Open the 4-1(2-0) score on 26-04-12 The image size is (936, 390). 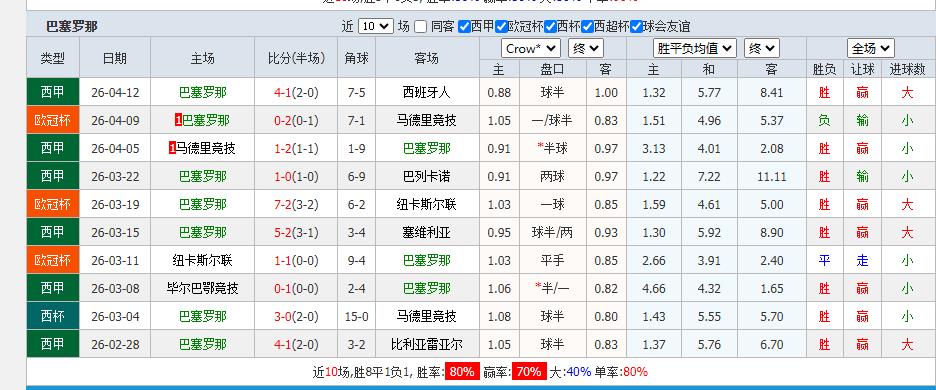click(296, 93)
